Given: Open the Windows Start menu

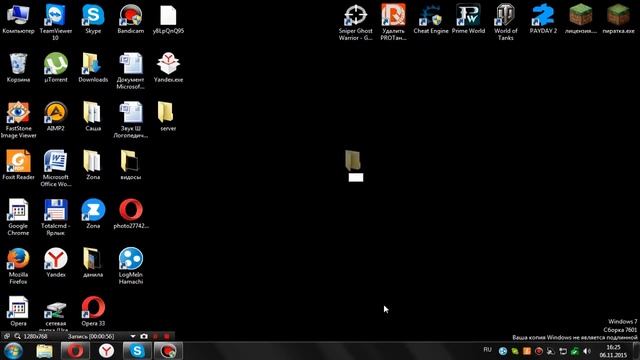Looking at the screenshot, I should (x=13, y=351).
